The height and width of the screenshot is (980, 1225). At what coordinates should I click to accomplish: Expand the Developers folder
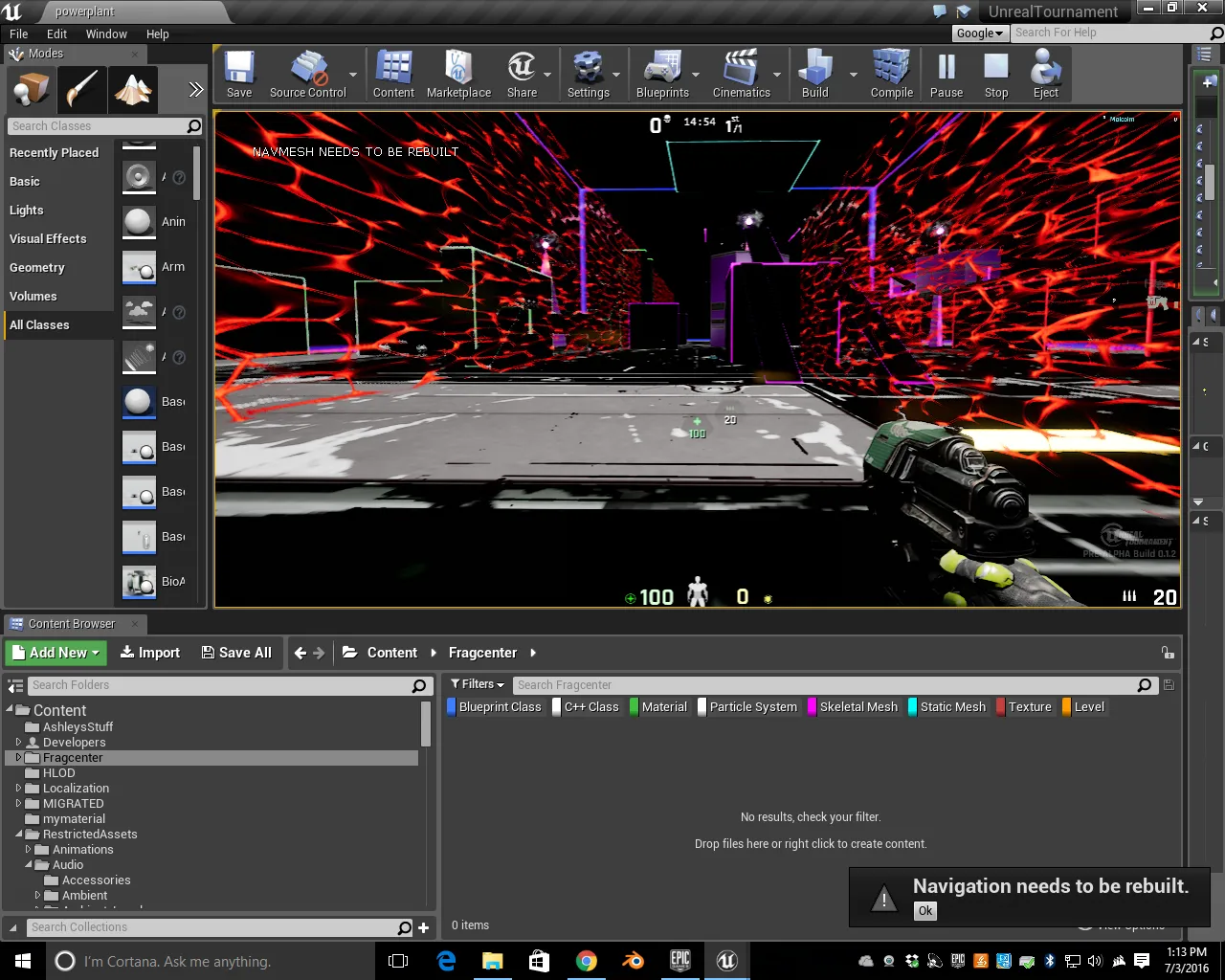18,743
